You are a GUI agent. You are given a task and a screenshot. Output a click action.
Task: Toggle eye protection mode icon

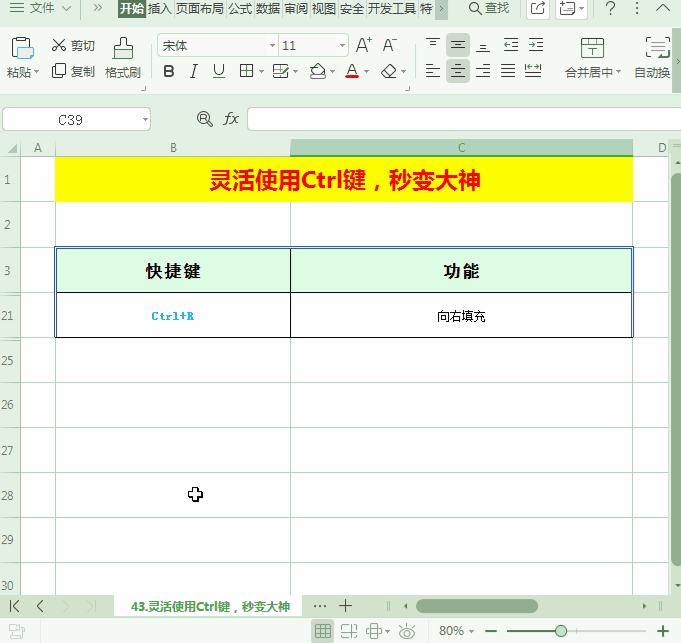click(407, 631)
